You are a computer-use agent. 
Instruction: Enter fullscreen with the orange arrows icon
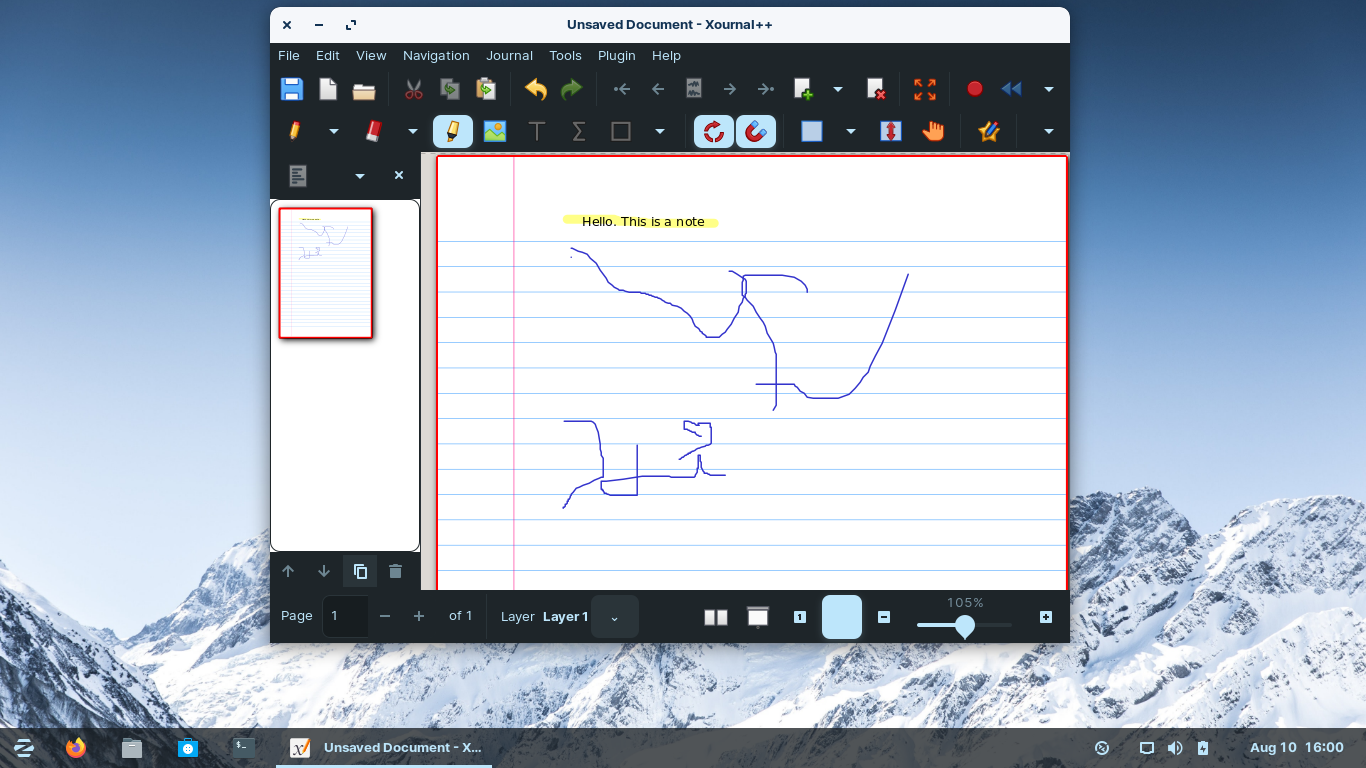[925, 89]
